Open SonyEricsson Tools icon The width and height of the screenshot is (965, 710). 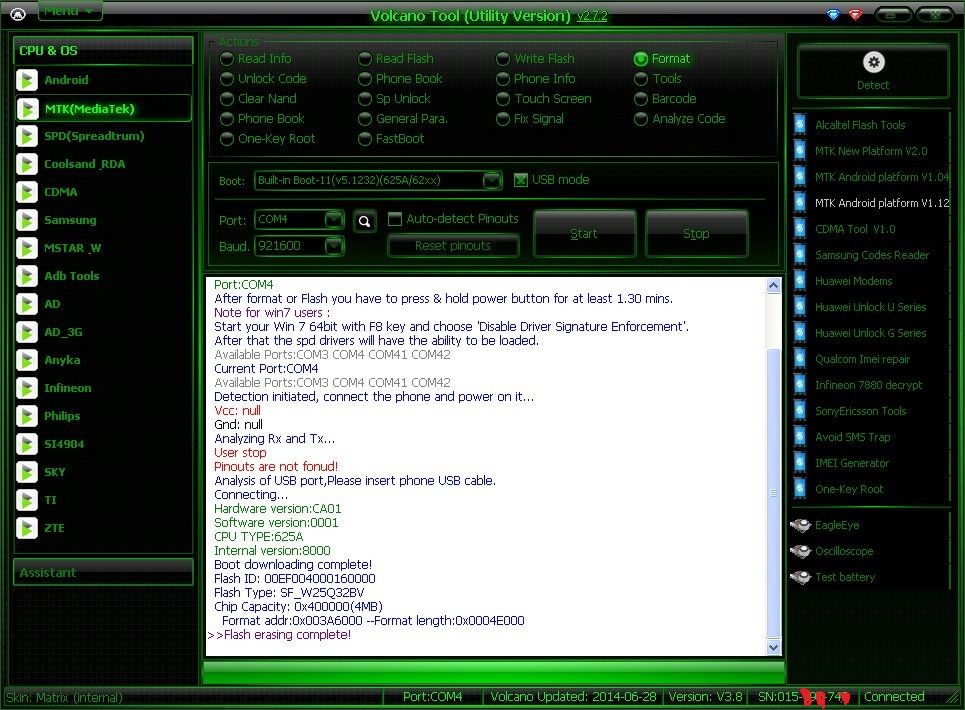800,410
